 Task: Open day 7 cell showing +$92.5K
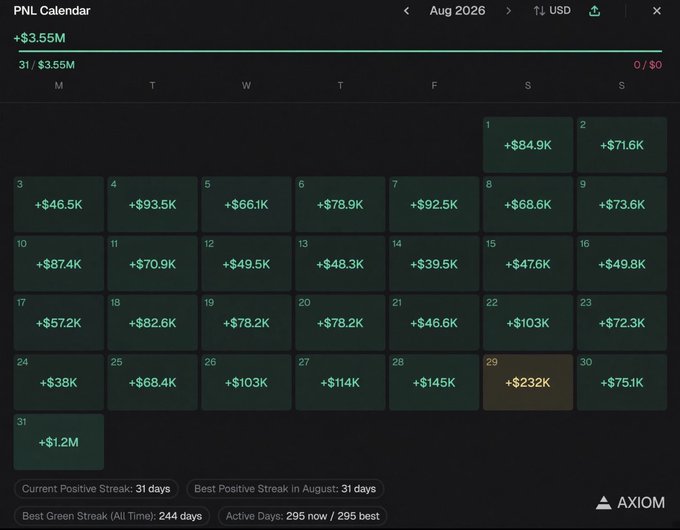pos(434,204)
